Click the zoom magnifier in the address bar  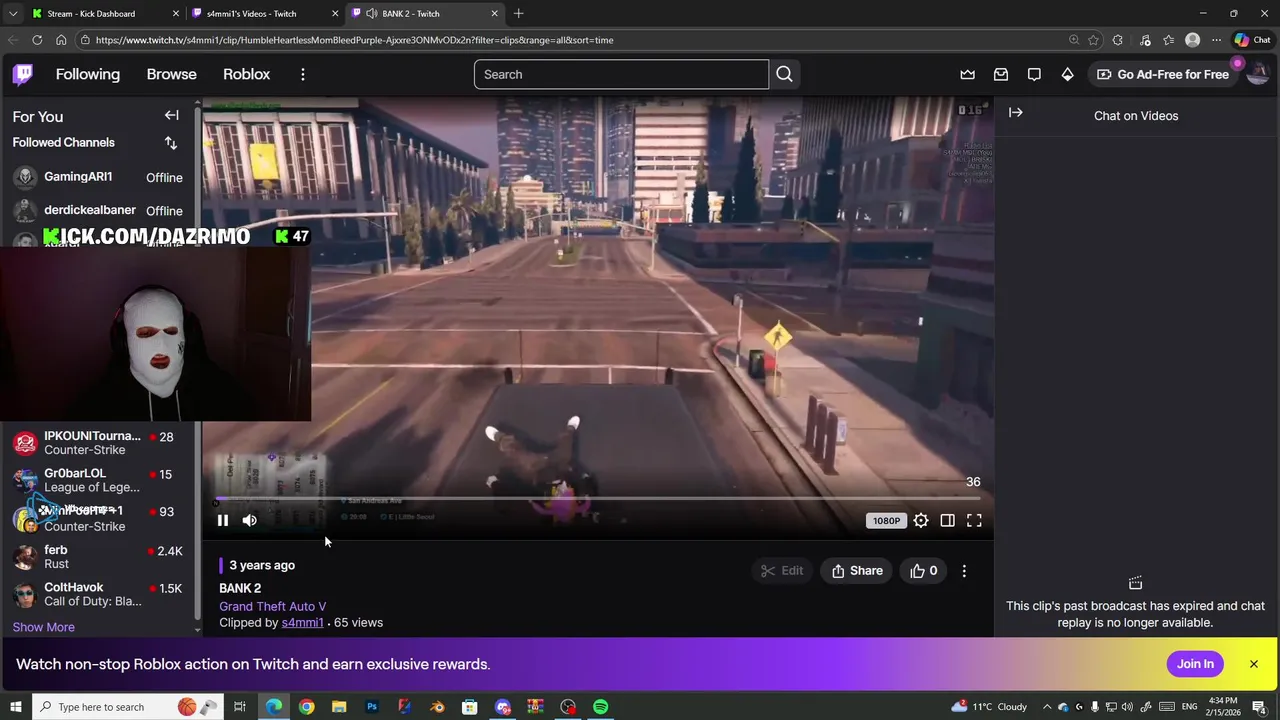[1074, 40]
